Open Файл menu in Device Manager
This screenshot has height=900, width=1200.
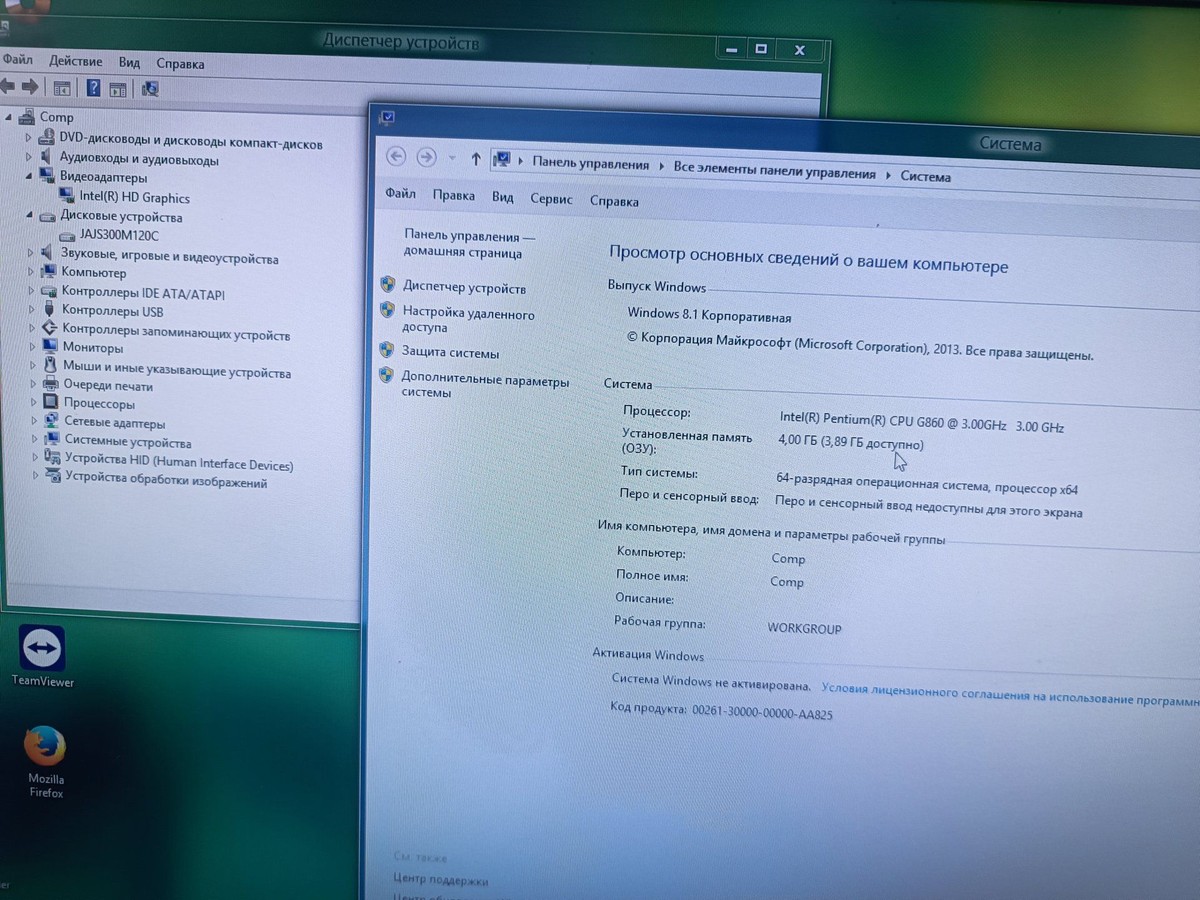click(x=17, y=60)
